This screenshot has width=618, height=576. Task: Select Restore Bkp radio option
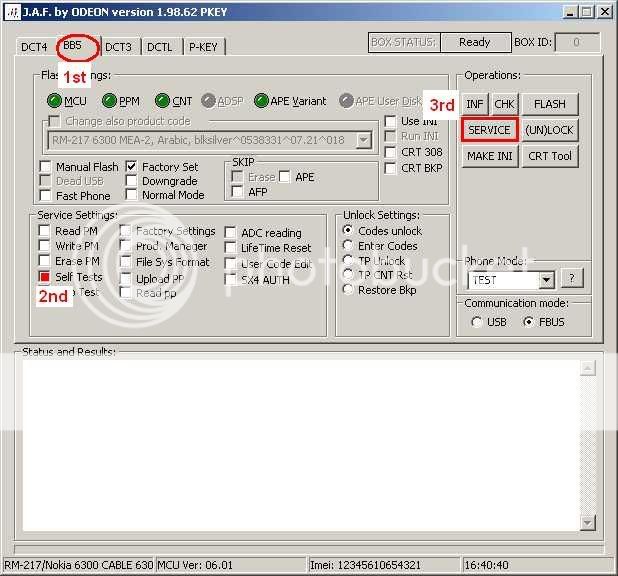[x=348, y=290]
